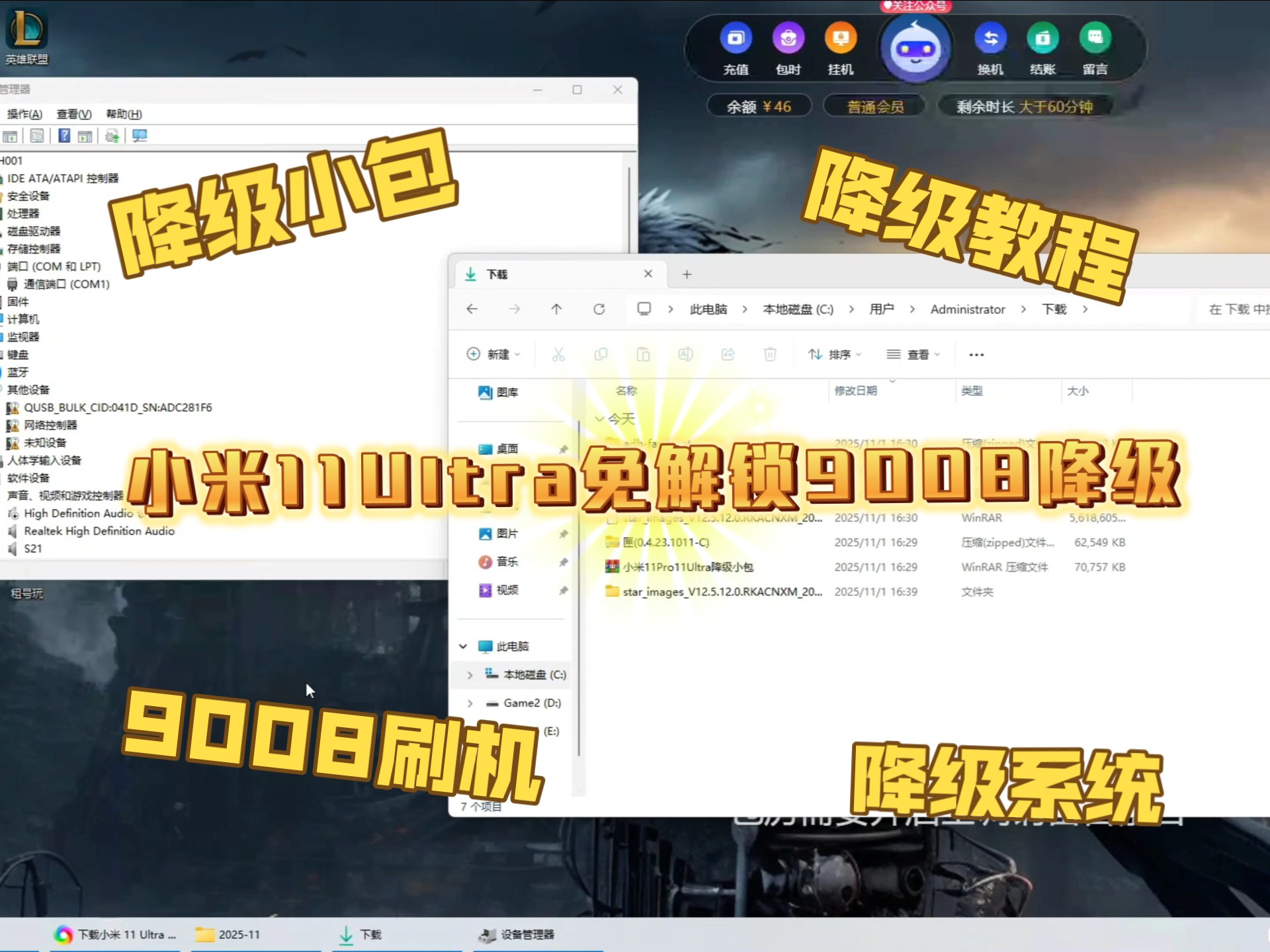Open the 查看 view dropdown in Explorer
Screen dimensions: 1270x952
pos(913,355)
